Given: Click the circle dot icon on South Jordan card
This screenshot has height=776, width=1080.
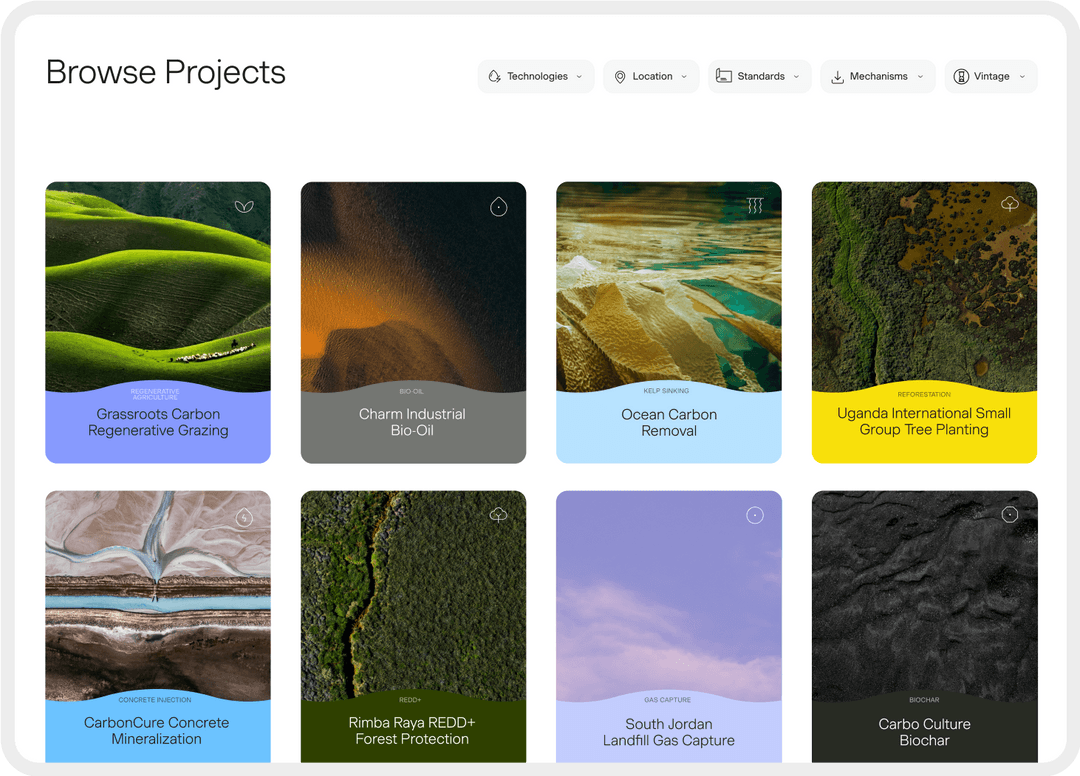Looking at the screenshot, I should [x=755, y=515].
